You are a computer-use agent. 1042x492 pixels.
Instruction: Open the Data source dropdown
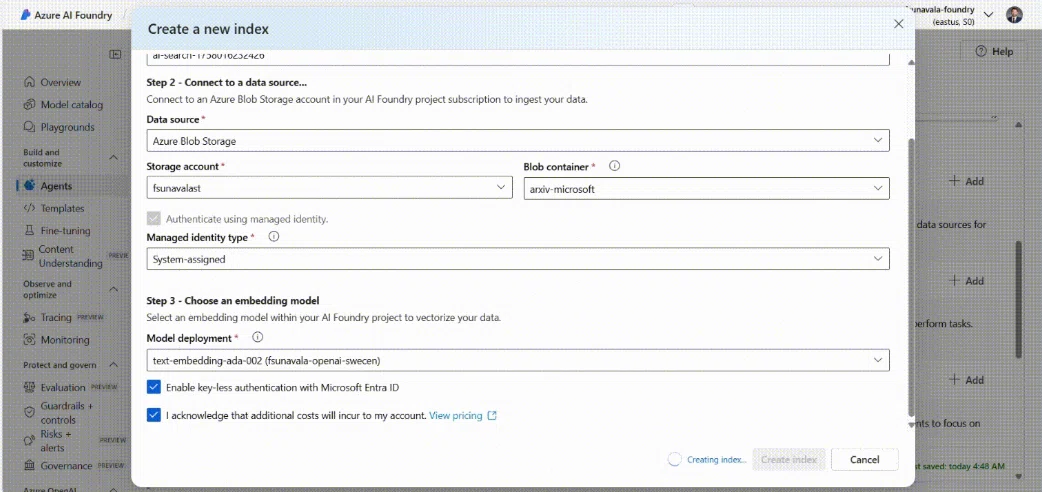point(518,141)
